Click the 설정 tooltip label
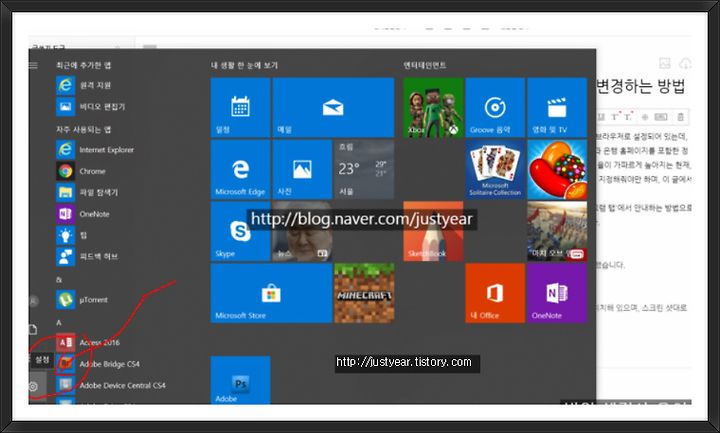This screenshot has height=433, width=720. click(x=42, y=360)
